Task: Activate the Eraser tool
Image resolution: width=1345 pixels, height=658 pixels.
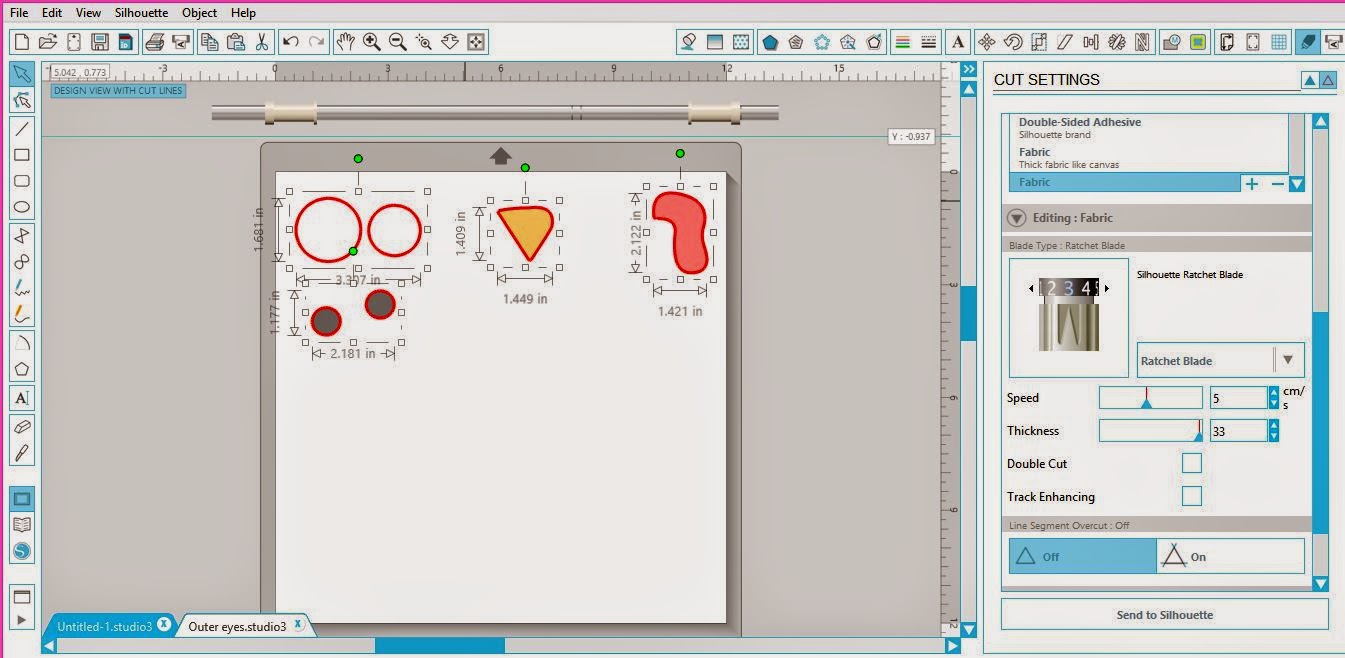Action: pos(22,427)
